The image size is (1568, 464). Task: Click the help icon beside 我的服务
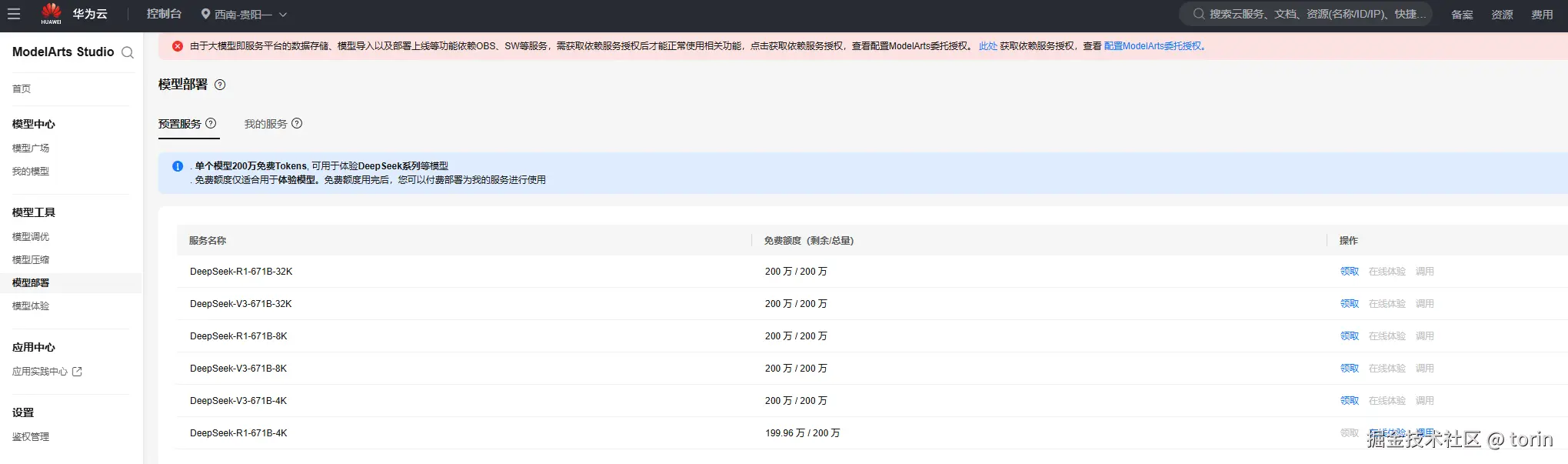pyautogui.click(x=297, y=123)
